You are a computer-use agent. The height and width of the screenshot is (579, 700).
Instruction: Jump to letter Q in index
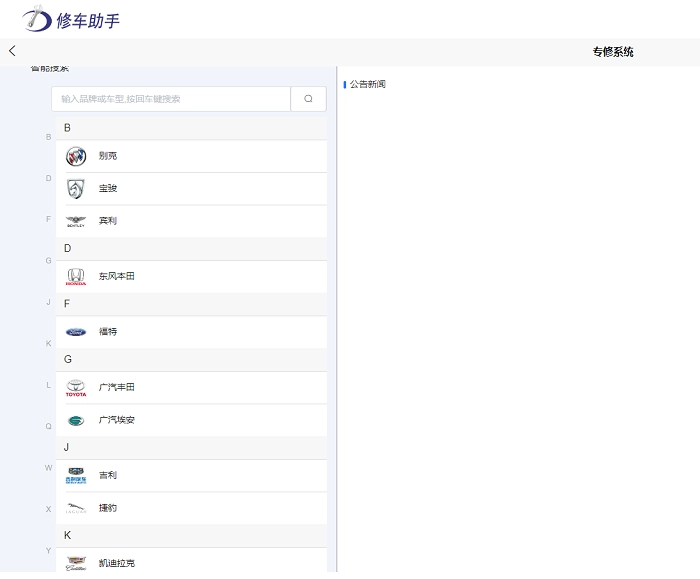(48, 426)
